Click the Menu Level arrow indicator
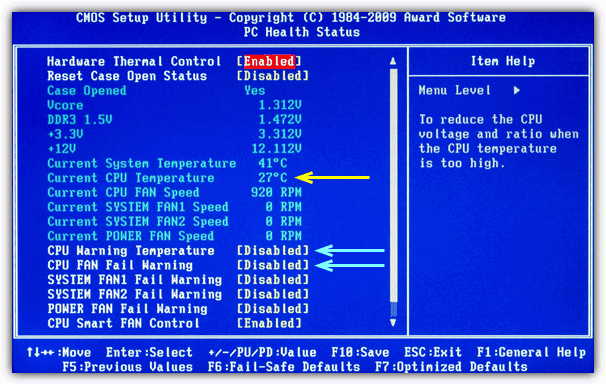 coord(516,90)
